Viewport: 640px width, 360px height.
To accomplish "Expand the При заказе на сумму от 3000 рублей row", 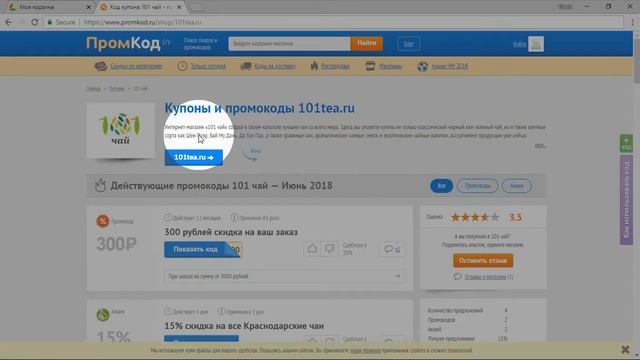I will [x=284, y=276].
